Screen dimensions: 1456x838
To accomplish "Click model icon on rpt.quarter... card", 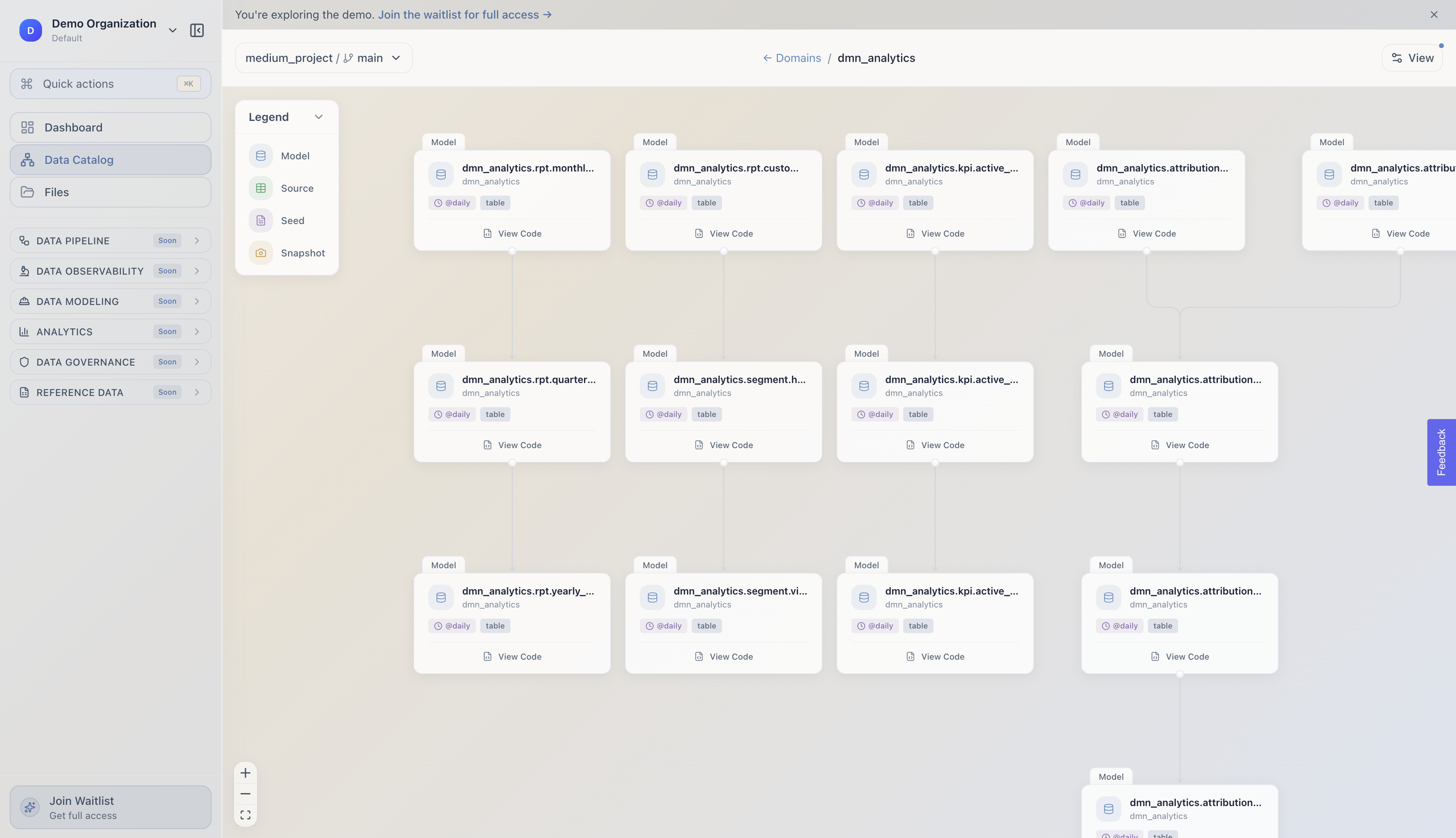I will 441,385.
